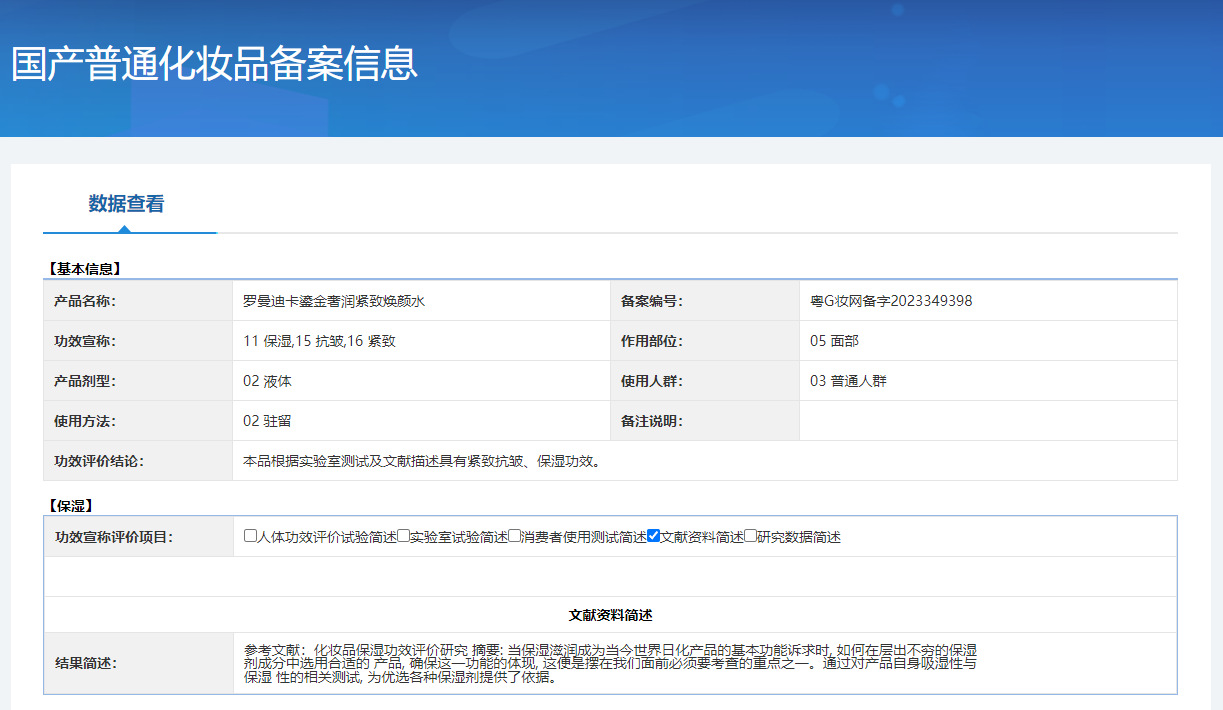This screenshot has width=1223, height=710.
Task: Click the efficacy claim value 11 保湿,15 抗皱,16 紧致
Action: pos(319,341)
